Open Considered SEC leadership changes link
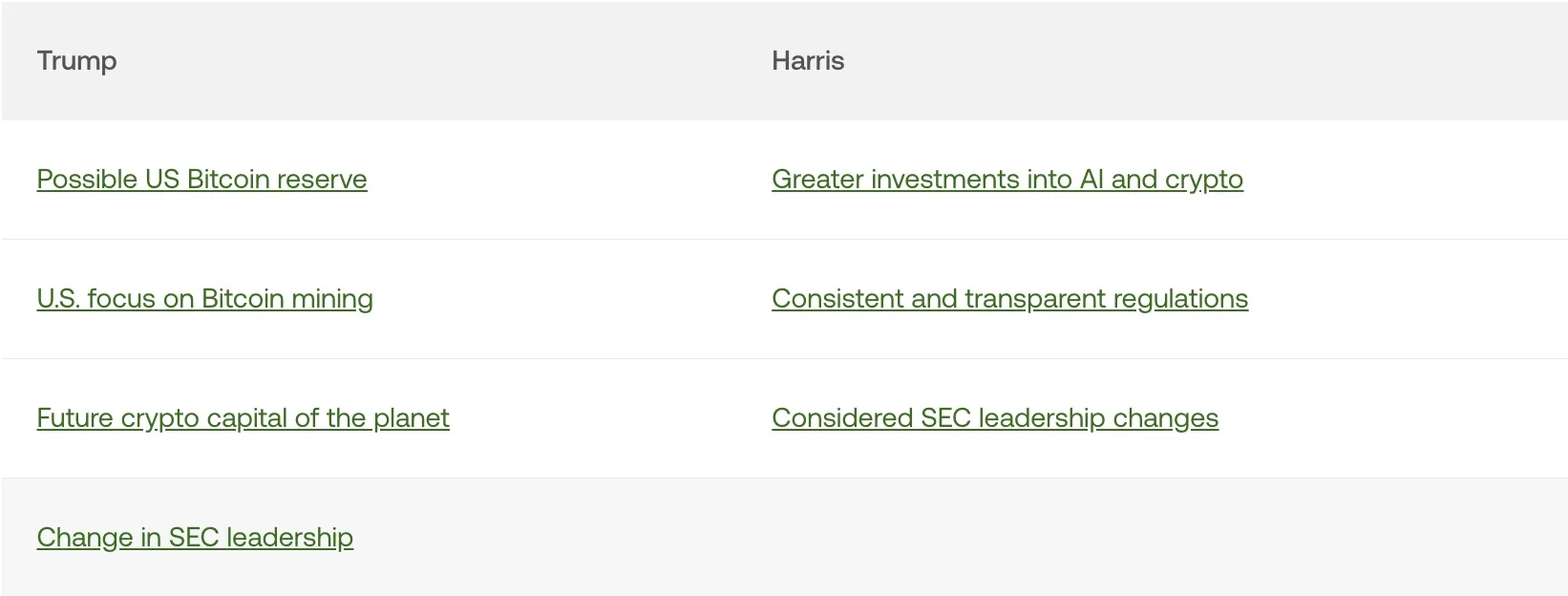 [995, 418]
